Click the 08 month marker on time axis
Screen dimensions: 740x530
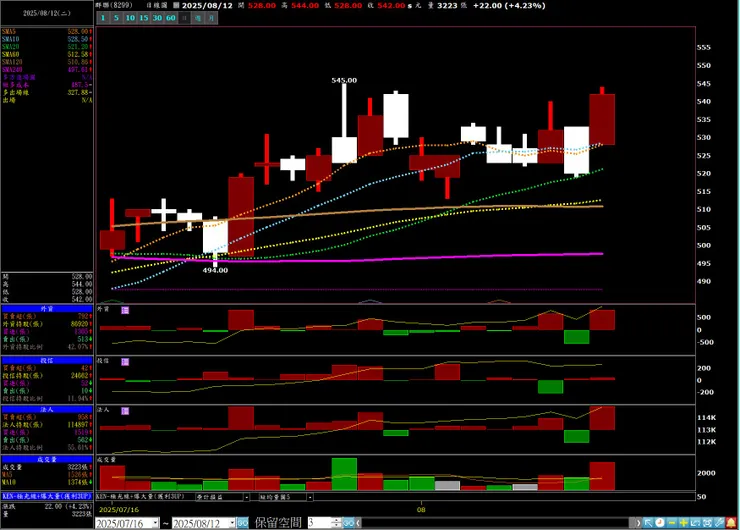click(421, 510)
